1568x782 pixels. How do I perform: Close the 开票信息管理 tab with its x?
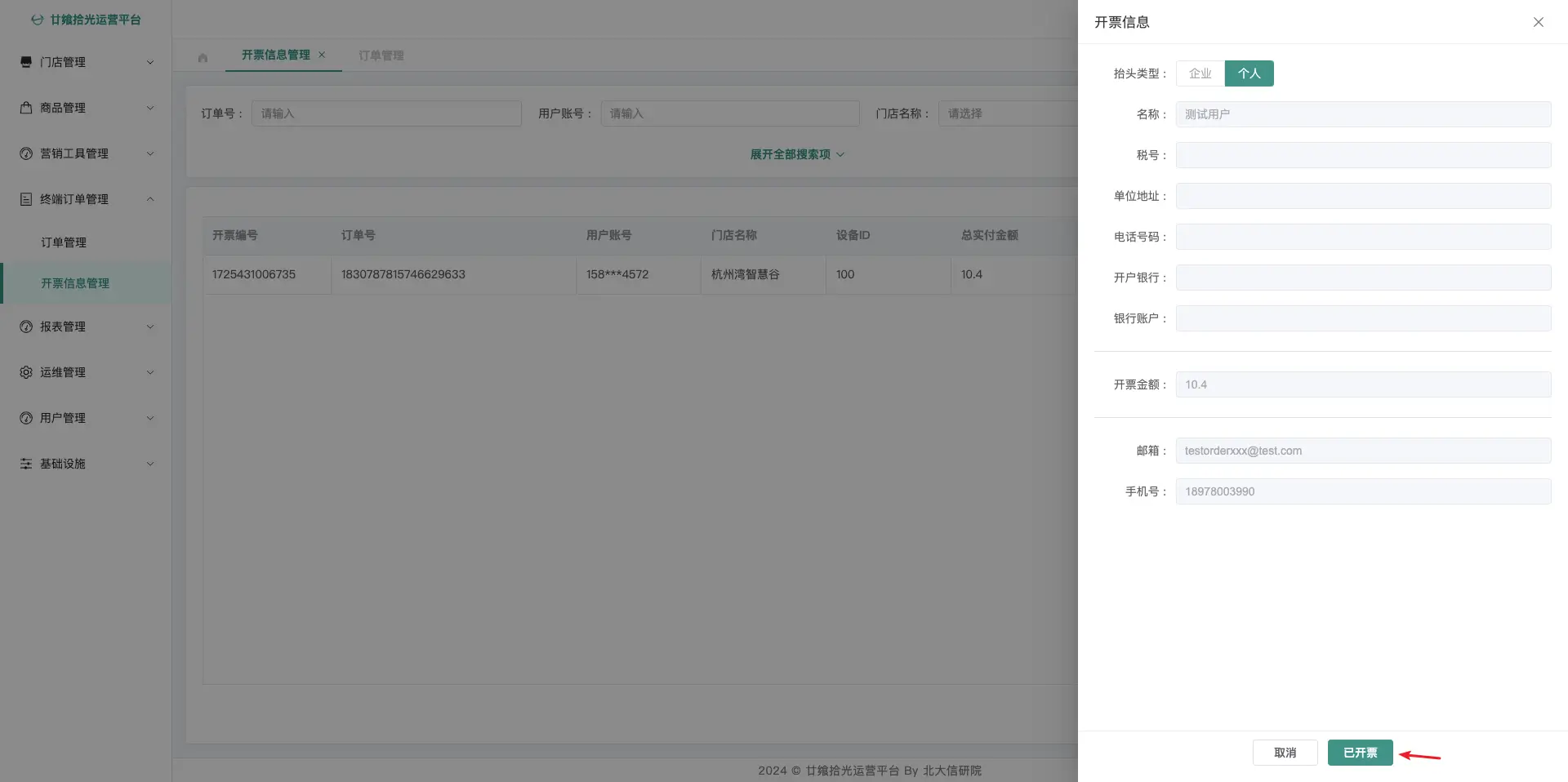coord(322,55)
